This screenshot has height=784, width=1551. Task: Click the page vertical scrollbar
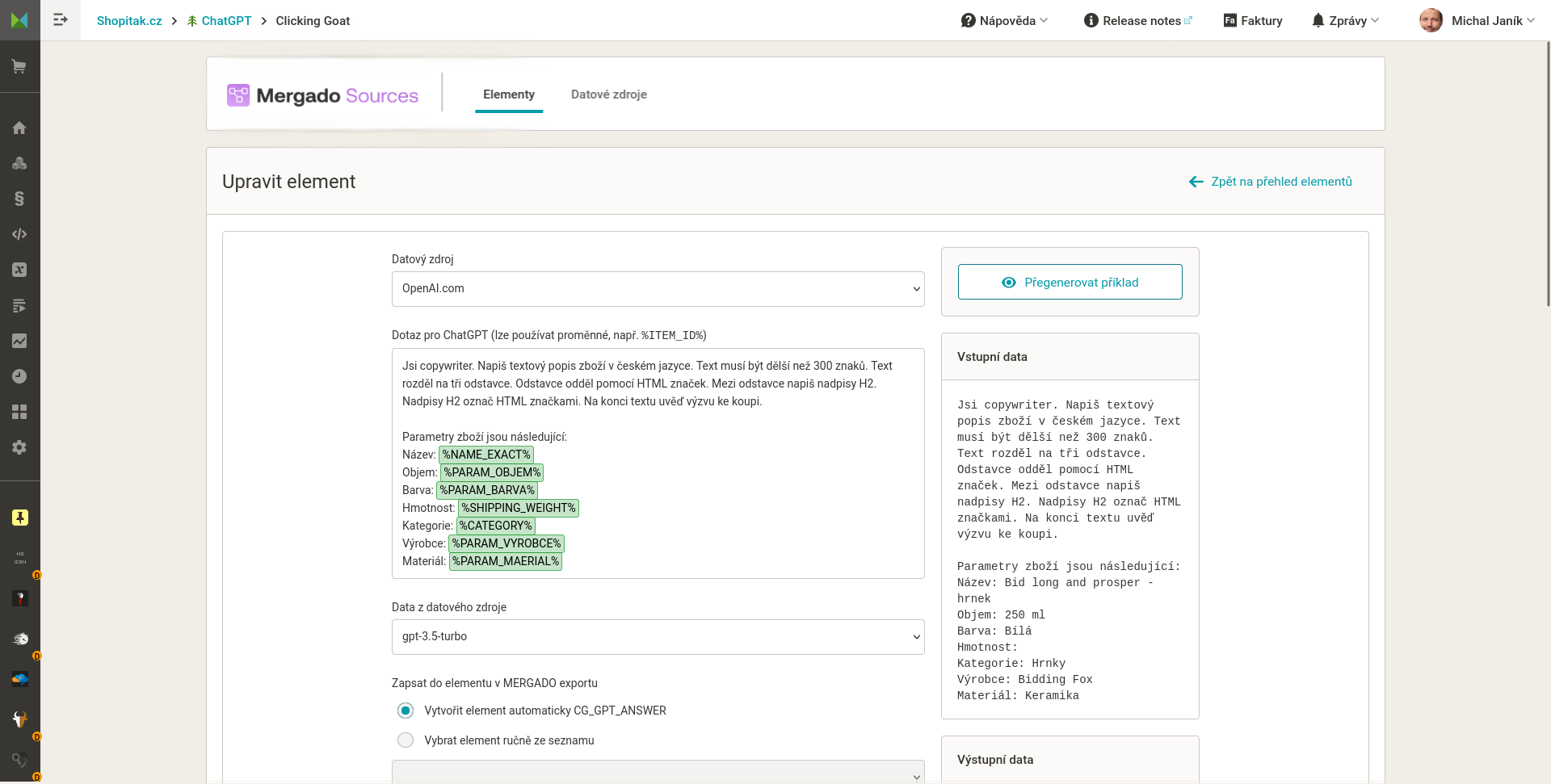[1548, 174]
